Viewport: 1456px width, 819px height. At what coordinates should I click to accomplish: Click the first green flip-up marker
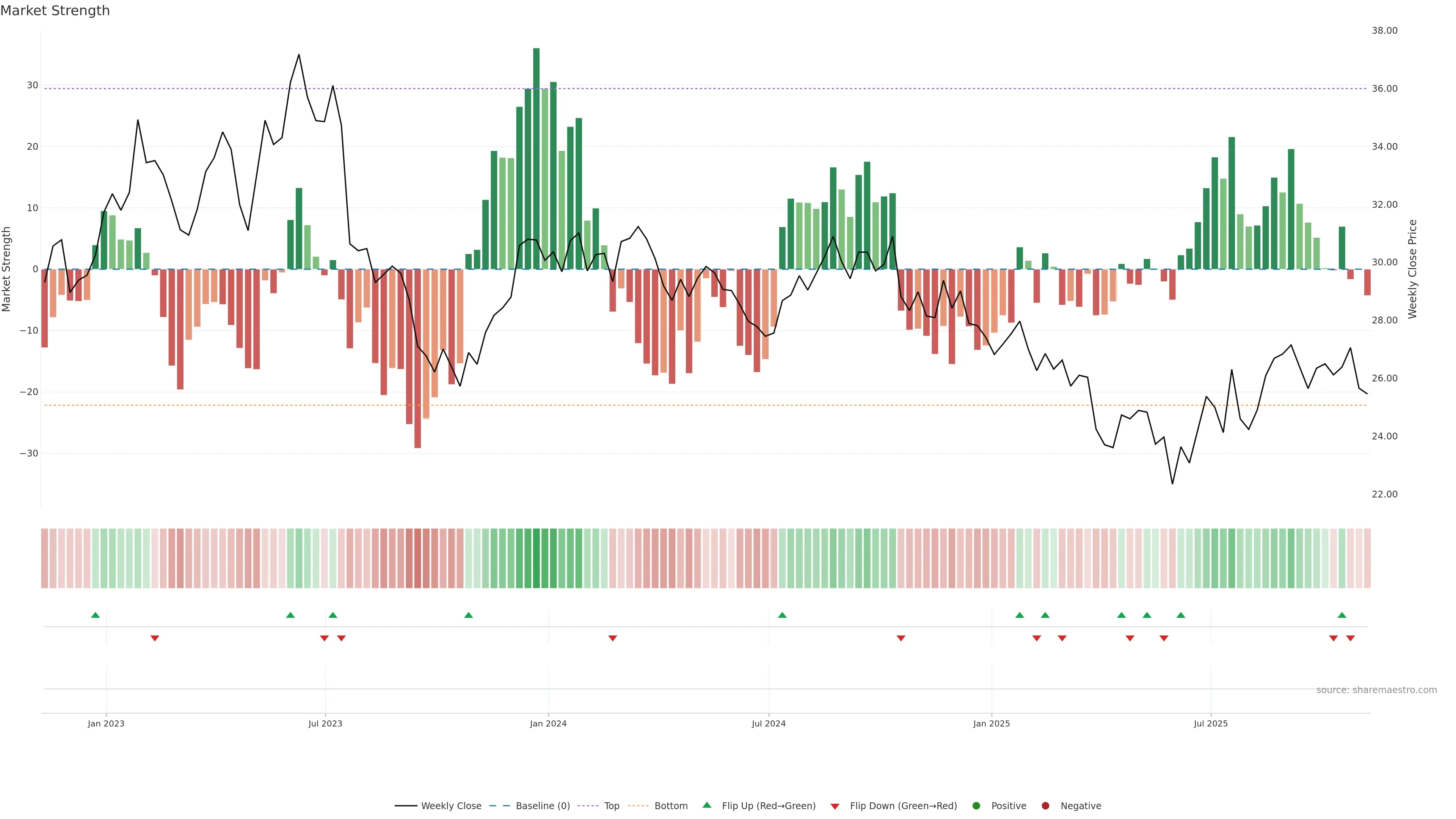96,615
